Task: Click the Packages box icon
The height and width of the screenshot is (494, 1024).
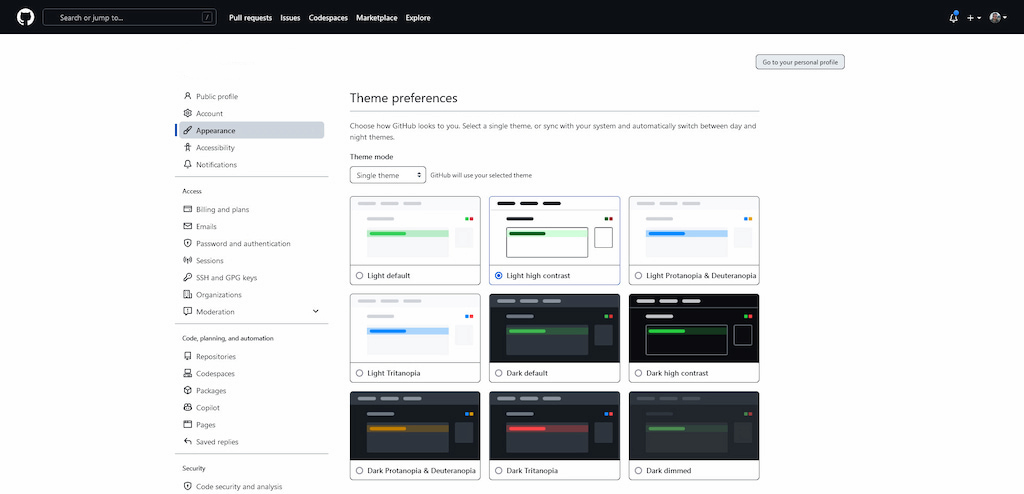Action: point(187,390)
